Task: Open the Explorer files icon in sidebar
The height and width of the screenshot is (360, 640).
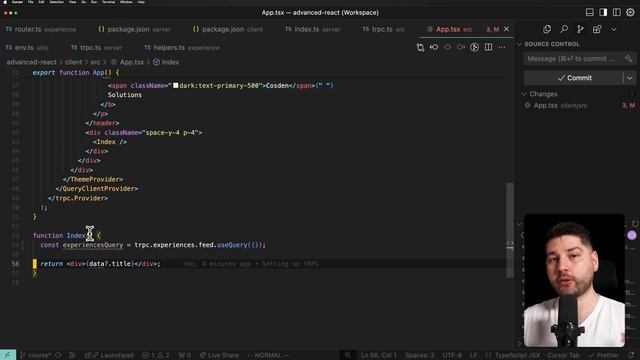Action: click(547, 29)
